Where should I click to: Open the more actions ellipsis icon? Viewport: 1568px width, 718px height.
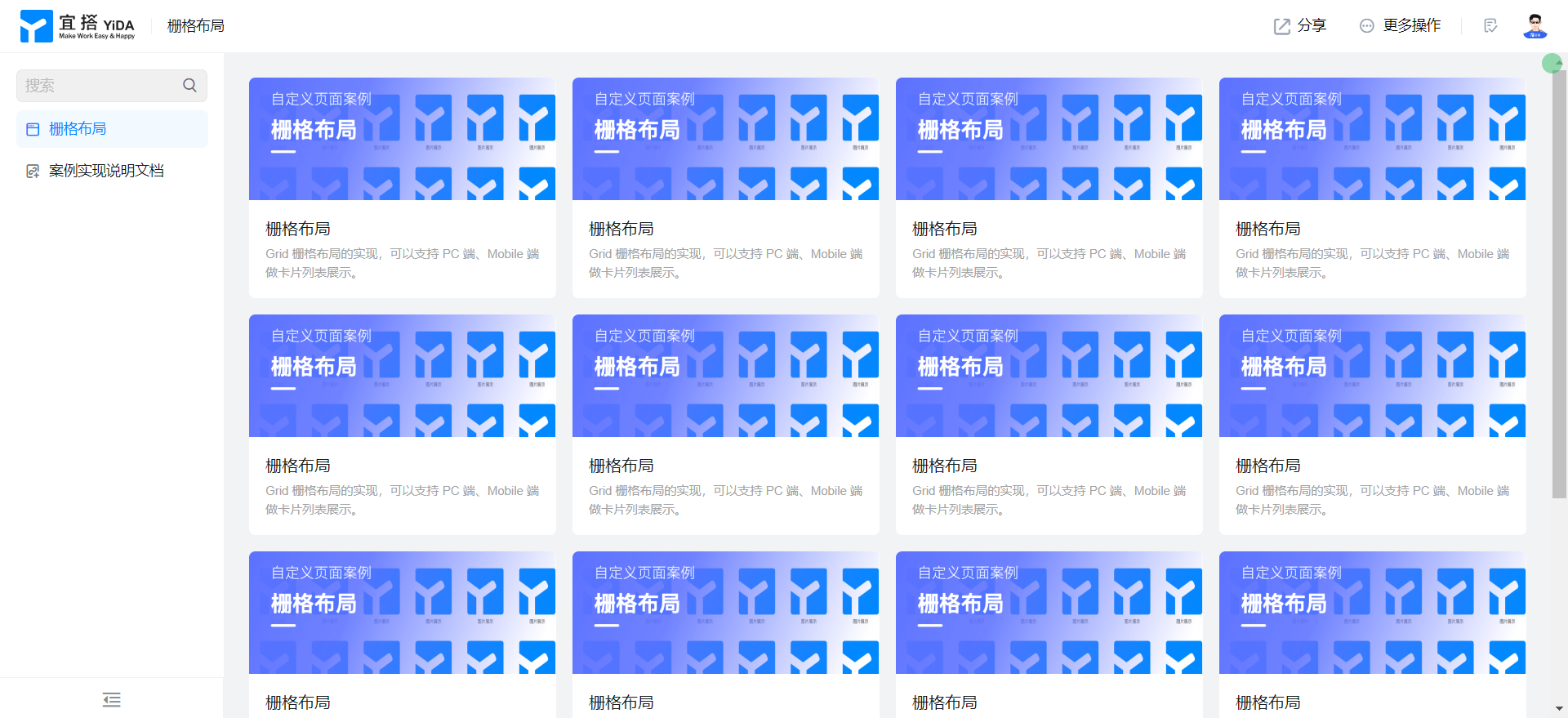(x=1366, y=26)
